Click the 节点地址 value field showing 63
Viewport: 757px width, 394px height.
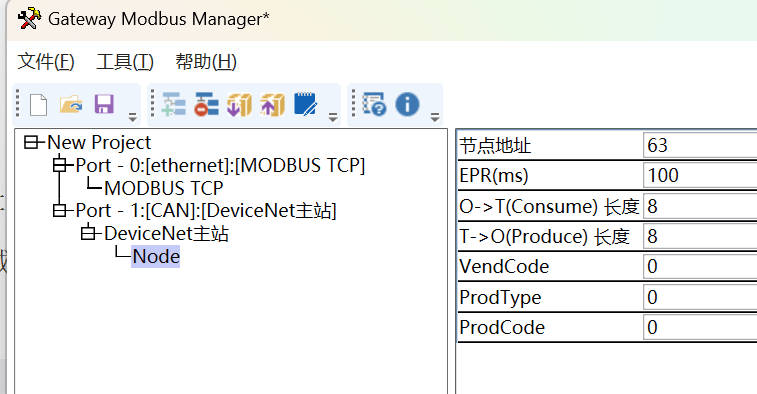[x=700, y=145]
